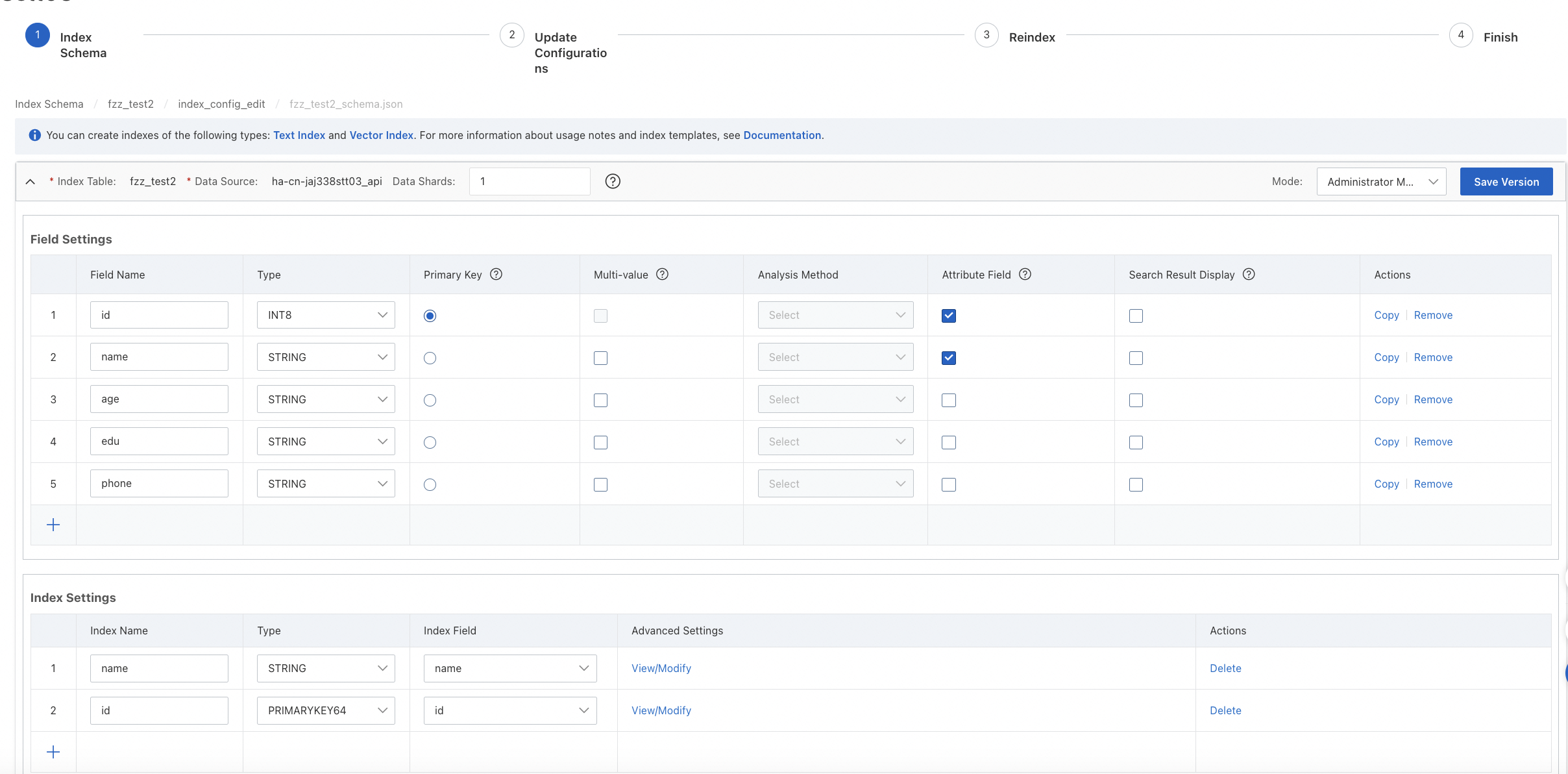Open the Vector Index link

(x=381, y=135)
